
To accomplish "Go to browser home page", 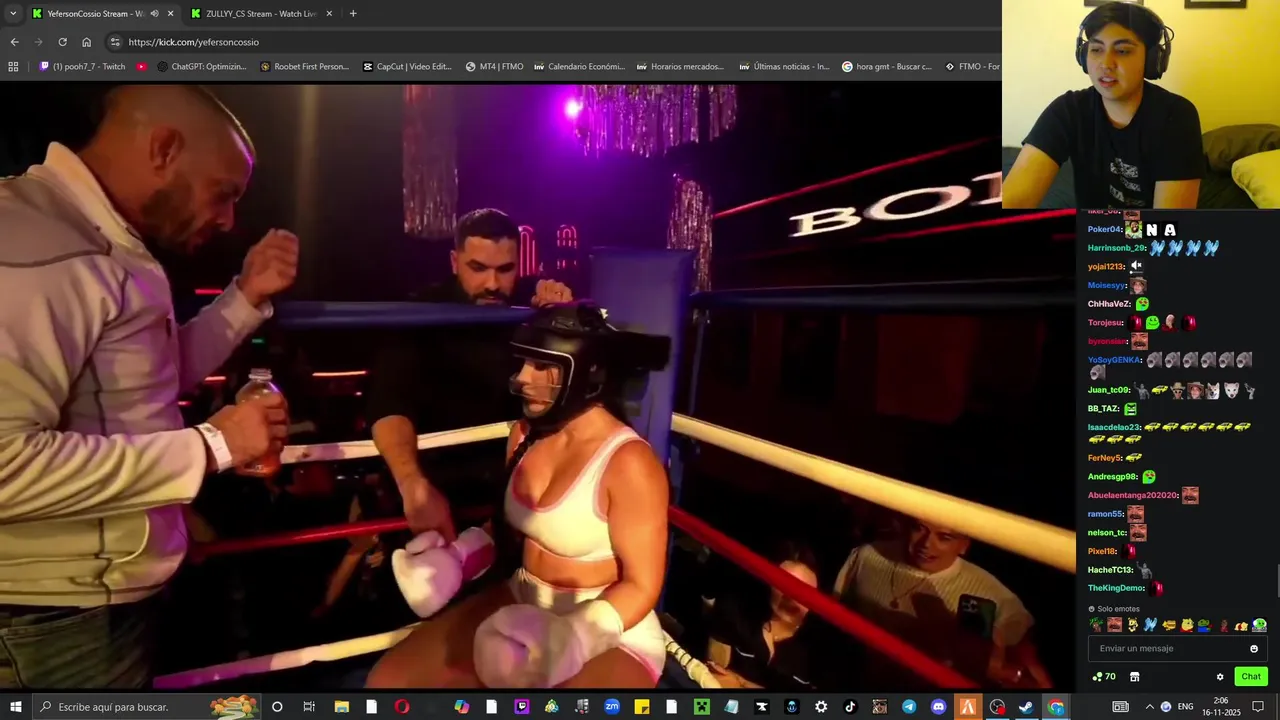I will [87, 42].
